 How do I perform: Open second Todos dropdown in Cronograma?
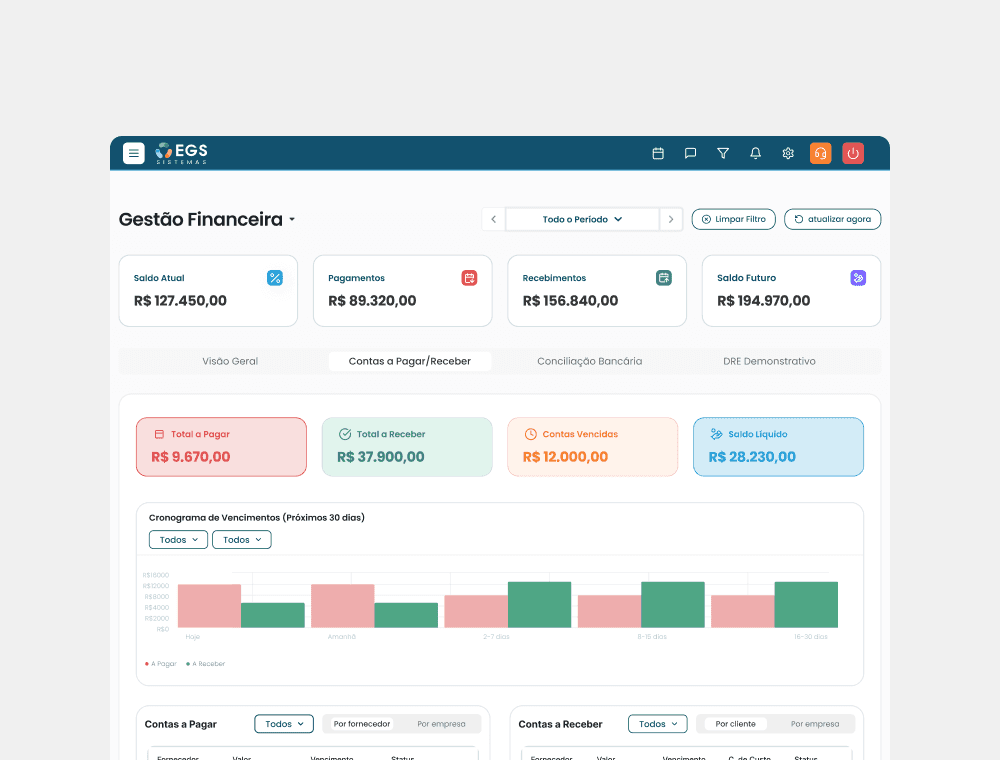[242, 539]
